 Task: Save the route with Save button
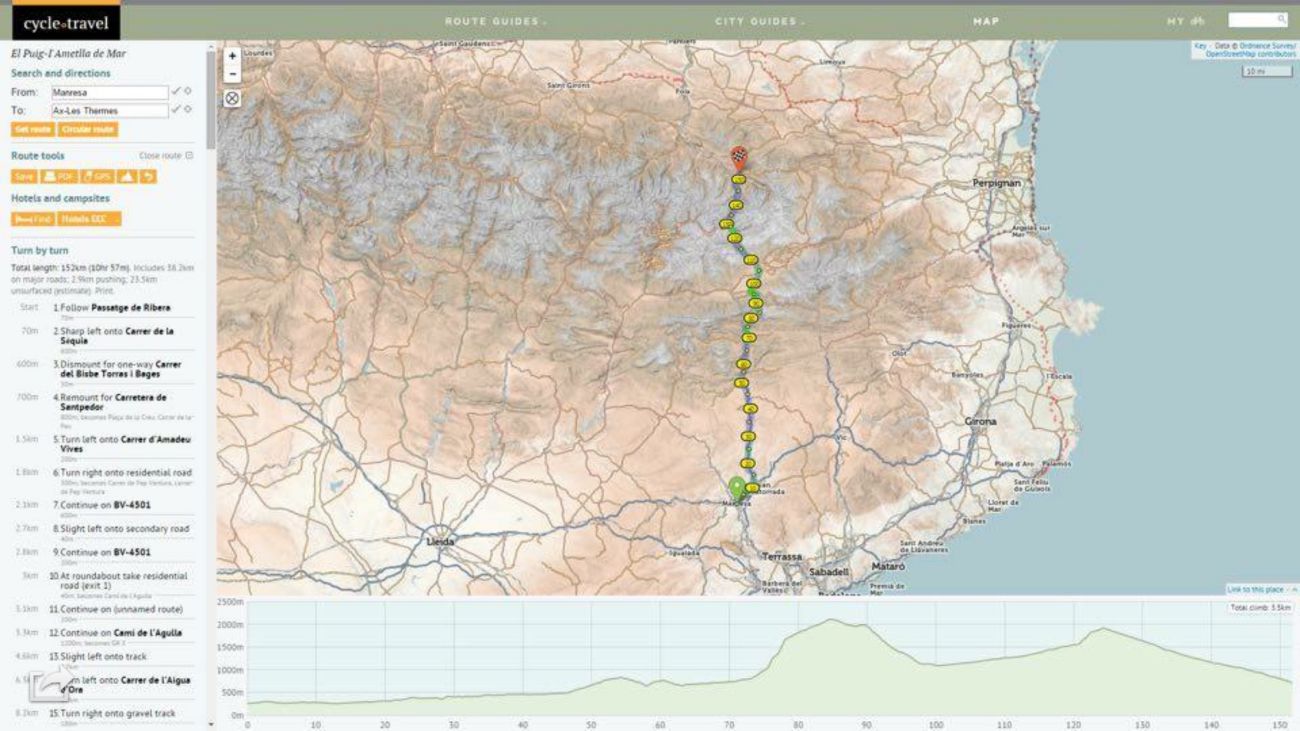click(24, 177)
